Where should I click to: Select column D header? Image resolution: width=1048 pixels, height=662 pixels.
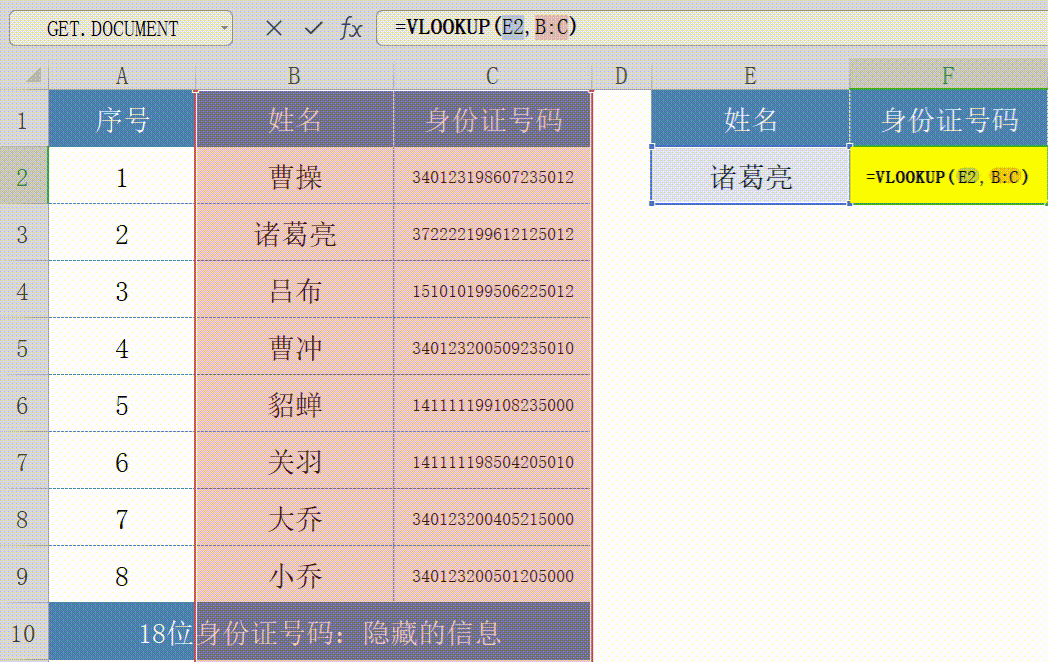[620, 75]
